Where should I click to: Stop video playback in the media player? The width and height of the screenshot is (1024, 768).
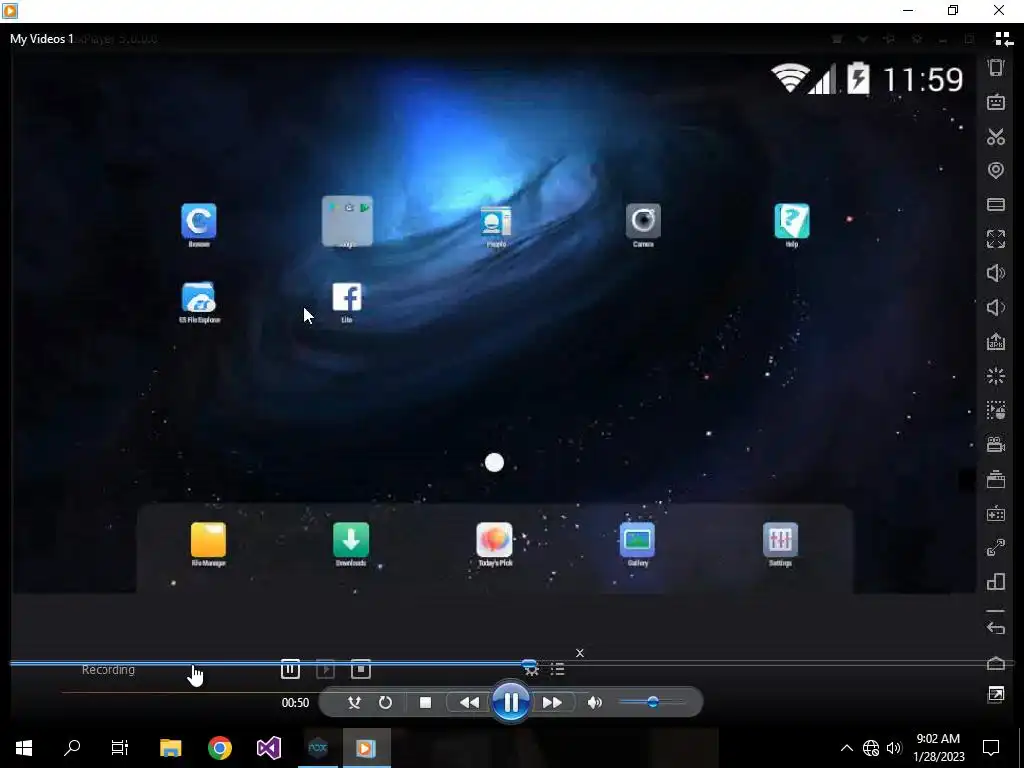coord(425,703)
